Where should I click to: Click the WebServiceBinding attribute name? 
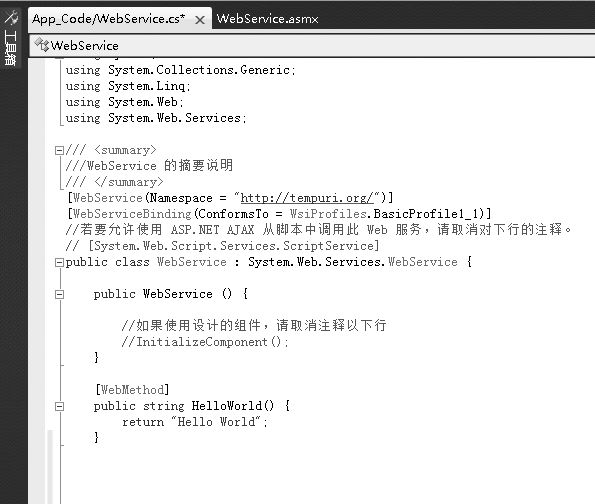pyautogui.click(x=132, y=214)
